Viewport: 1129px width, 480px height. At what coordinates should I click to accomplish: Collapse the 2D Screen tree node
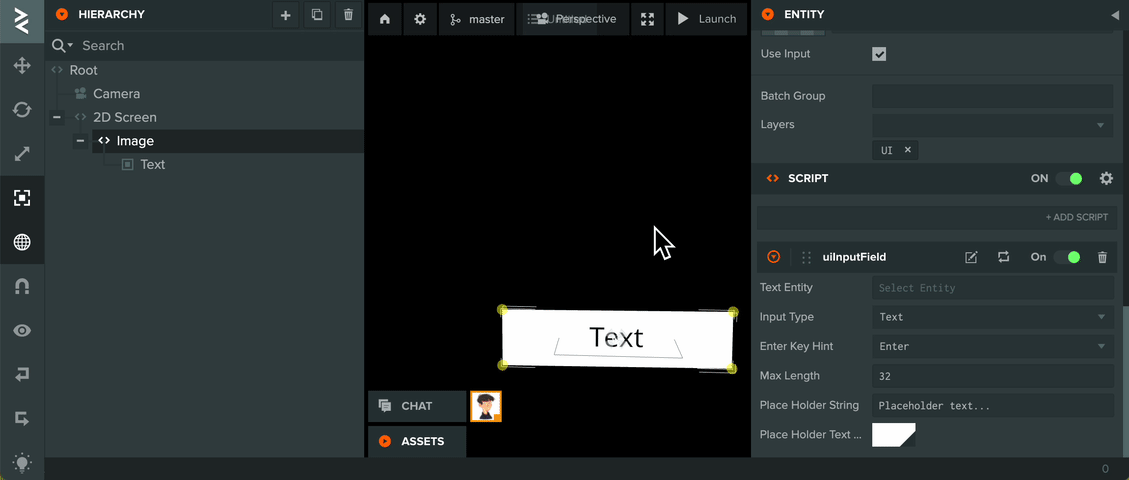point(57,117)
